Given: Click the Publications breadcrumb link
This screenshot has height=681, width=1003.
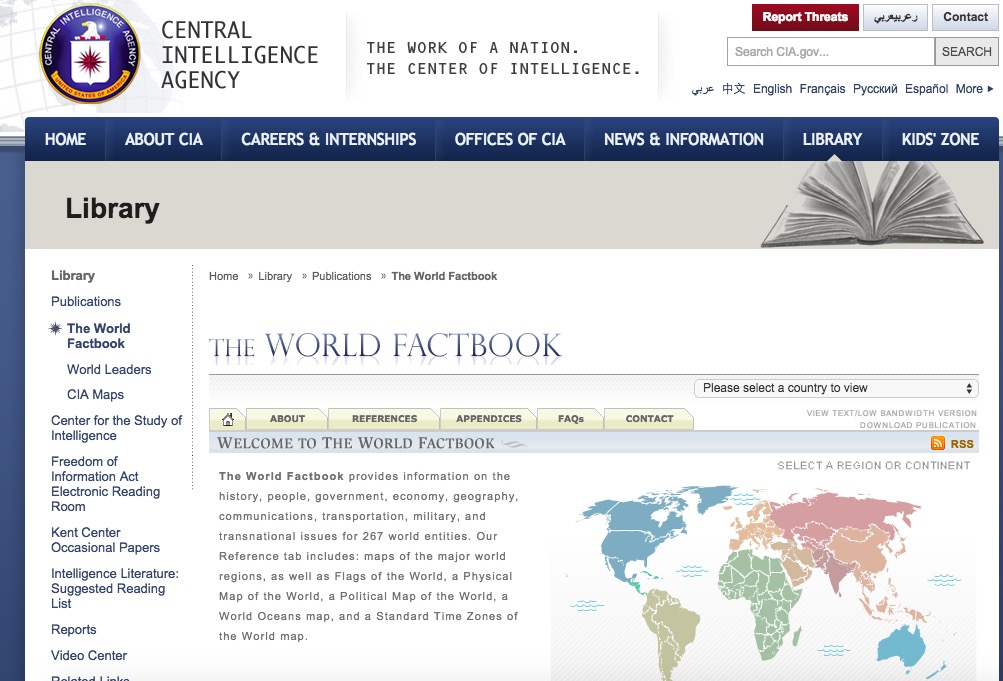Looking at the screenshot, I should 342,276.
